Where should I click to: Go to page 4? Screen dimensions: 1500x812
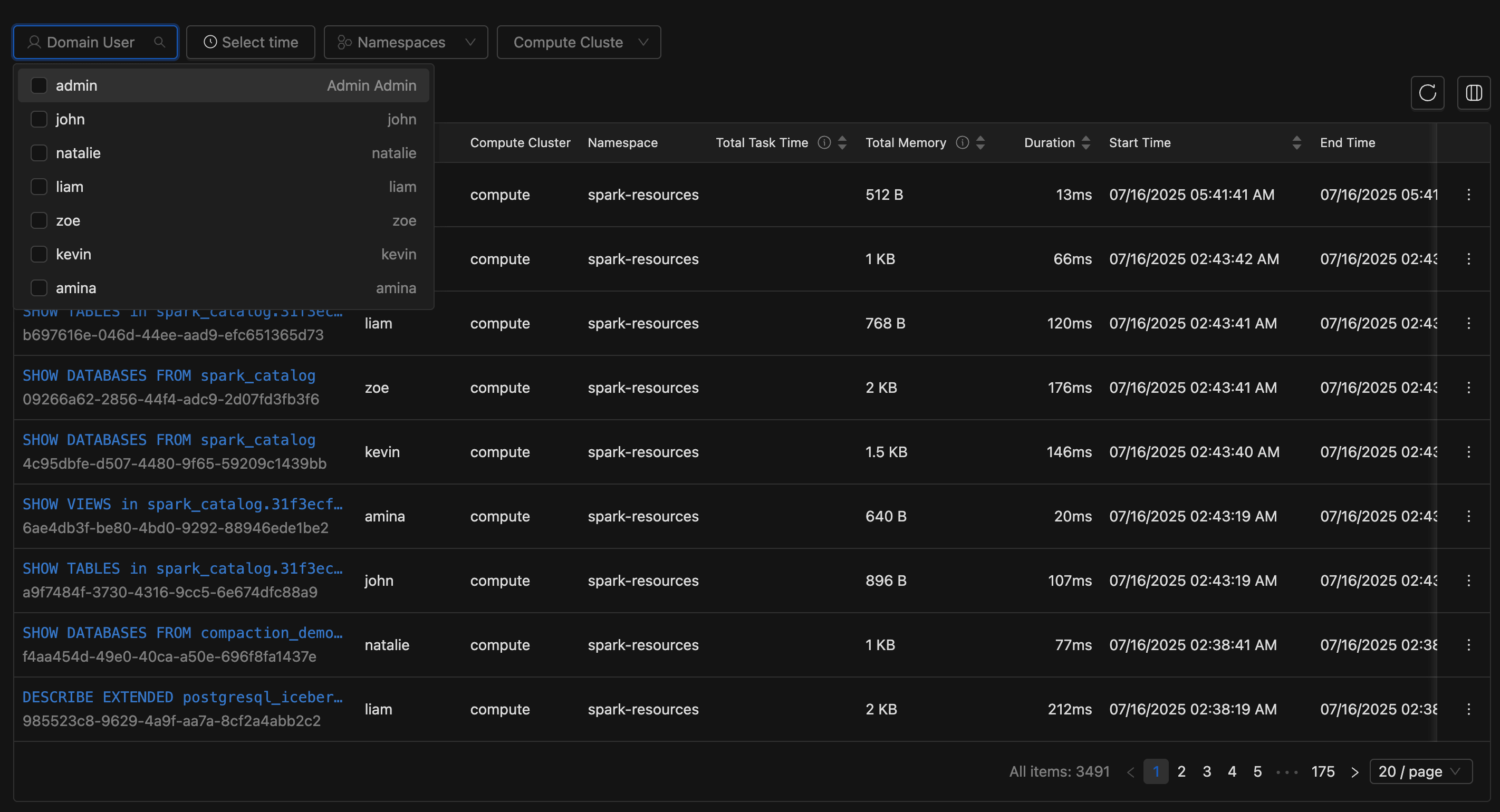pos(1232,772)
